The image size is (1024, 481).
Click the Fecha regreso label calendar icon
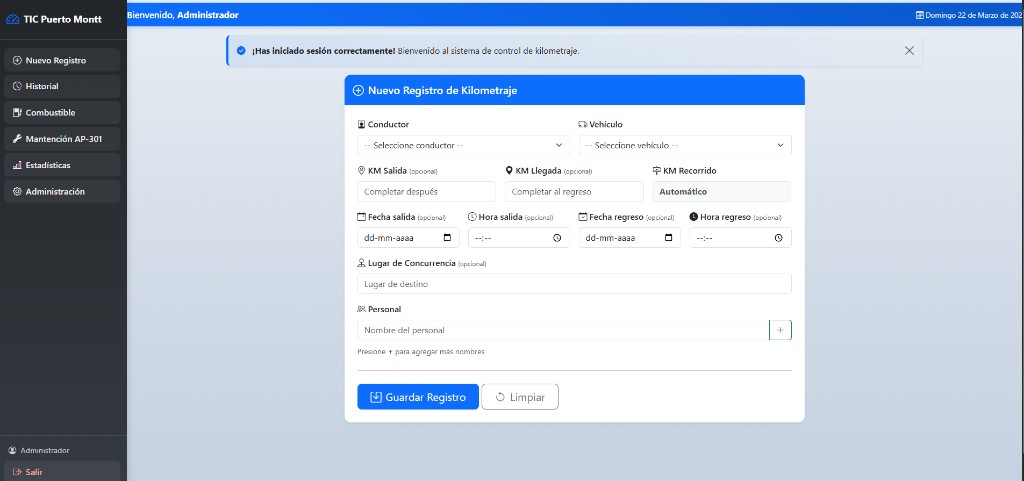[583, 217]
